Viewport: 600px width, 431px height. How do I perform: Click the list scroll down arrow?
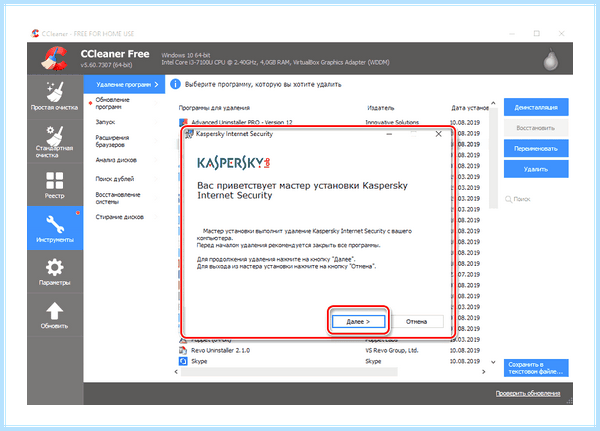(x=493, y=362)
